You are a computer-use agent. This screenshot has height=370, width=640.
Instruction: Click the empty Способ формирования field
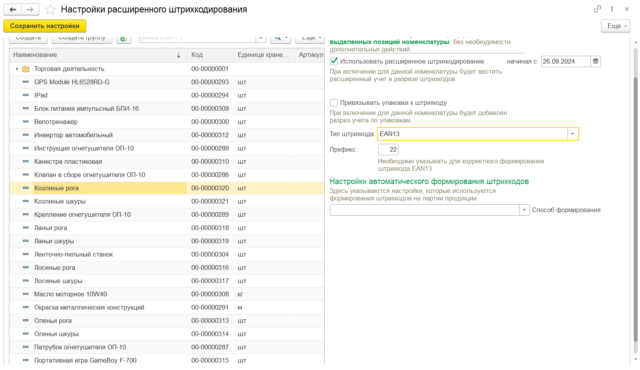coord(424,210)
